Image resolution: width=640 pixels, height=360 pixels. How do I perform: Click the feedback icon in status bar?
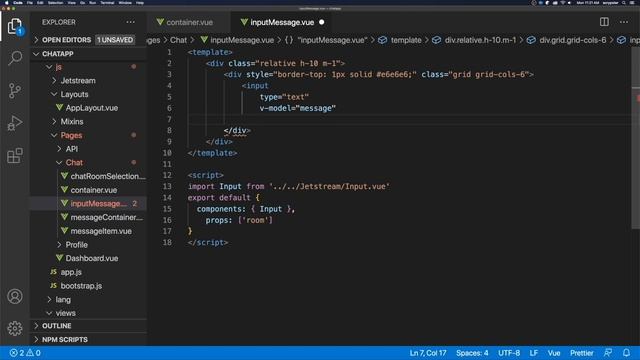coord(608,353)
